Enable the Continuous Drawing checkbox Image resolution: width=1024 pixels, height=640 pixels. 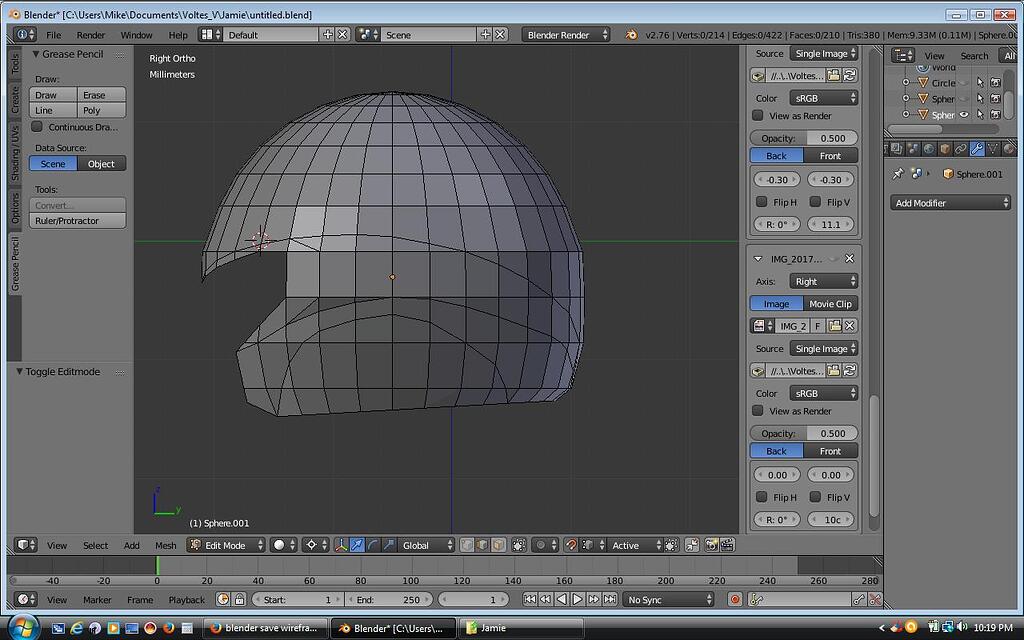[37, 127]
